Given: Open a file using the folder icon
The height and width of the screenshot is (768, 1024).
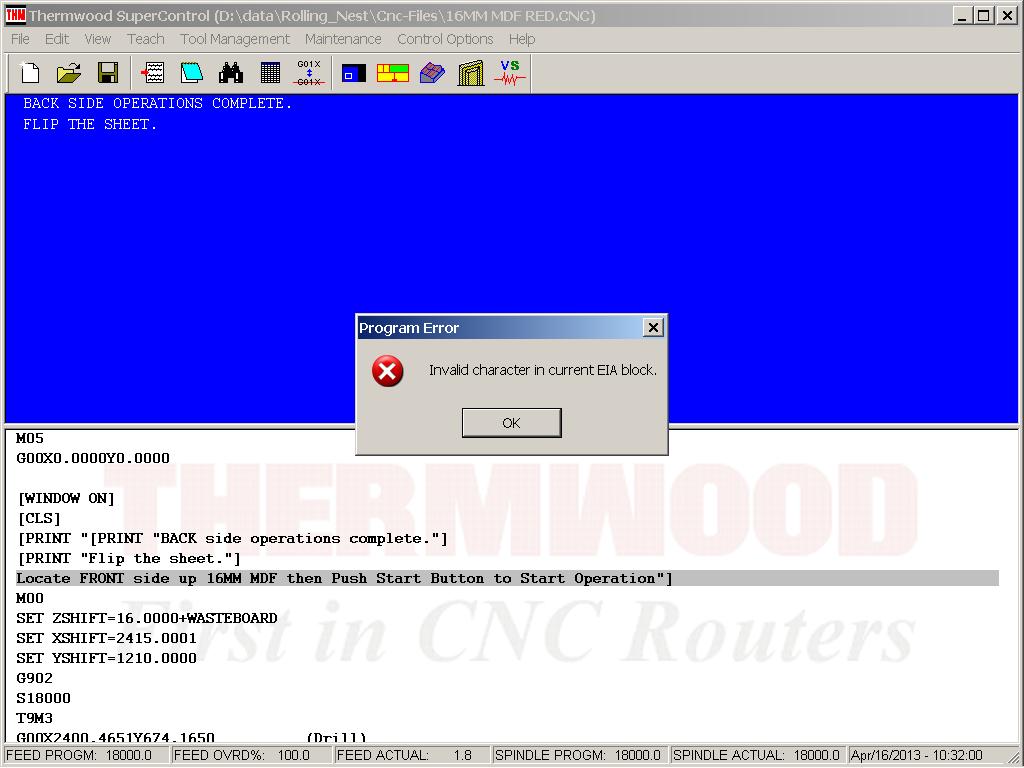Looking at the screenshot, I should click(69, 73).
